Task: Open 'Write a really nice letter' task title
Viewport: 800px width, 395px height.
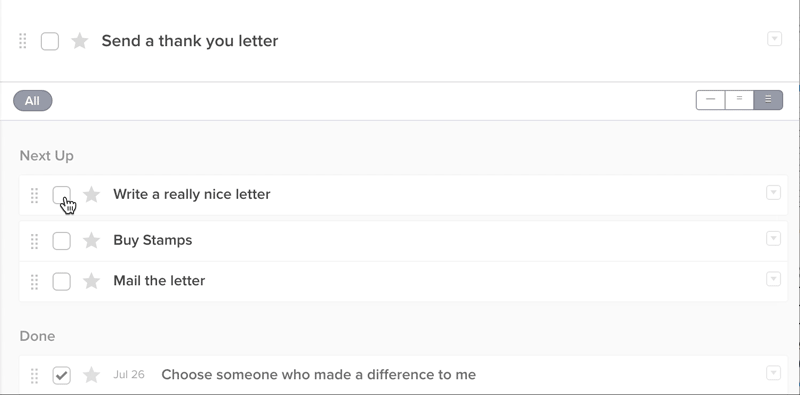Action: (192, 194)
